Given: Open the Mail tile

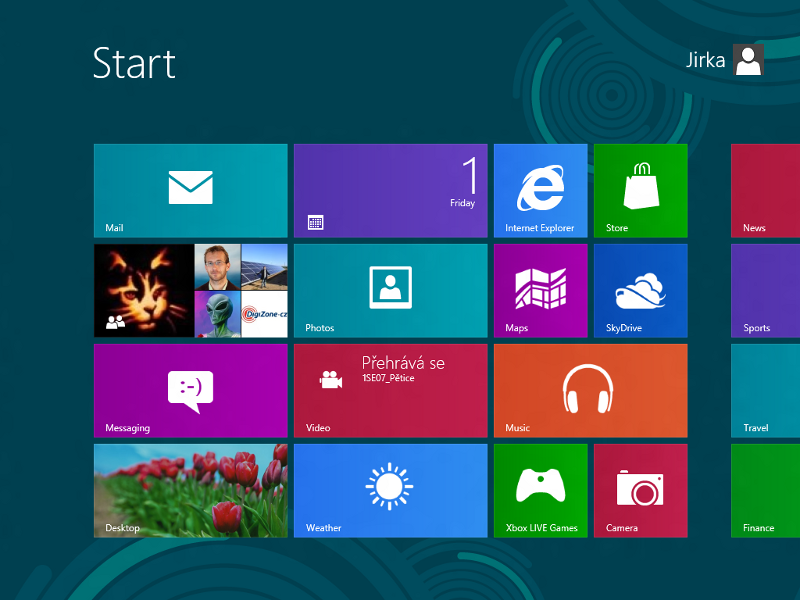Looking at the screenshot, I should pyautogui.click(x=190, y=190).
